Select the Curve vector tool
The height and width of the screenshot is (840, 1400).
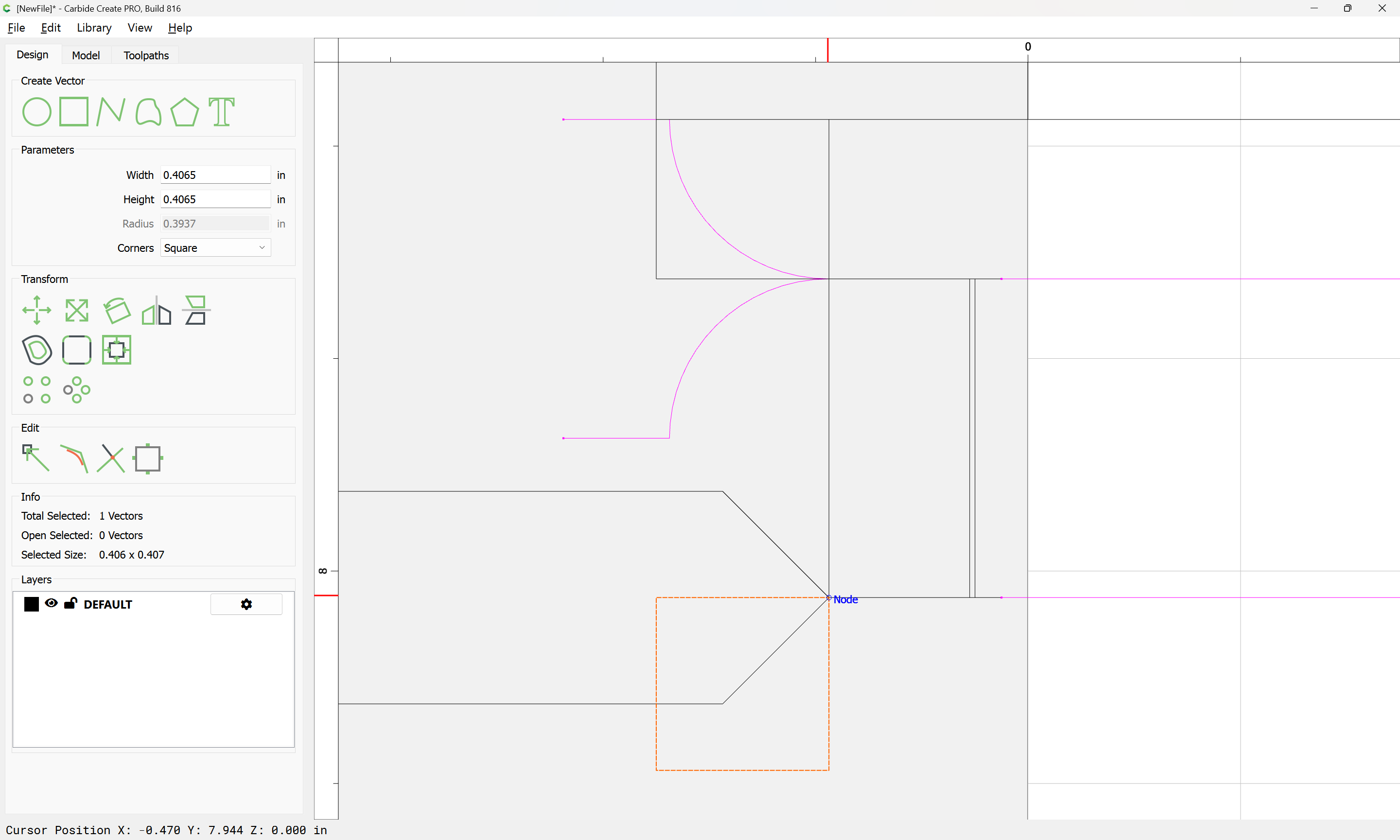[148, 111]
